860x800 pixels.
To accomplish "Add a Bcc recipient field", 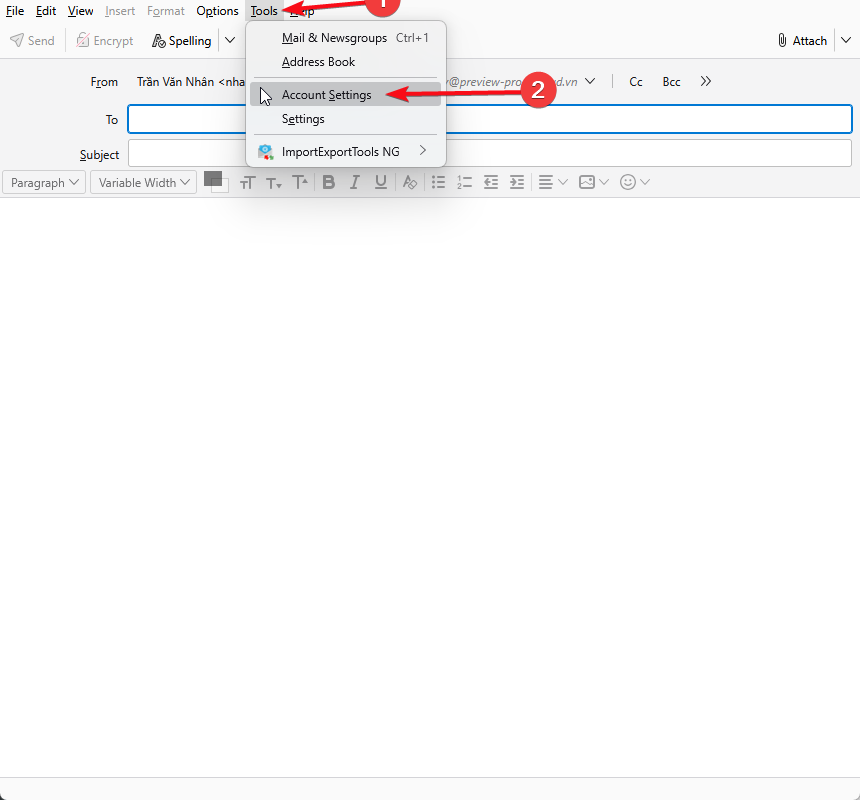I will point(671,82).
